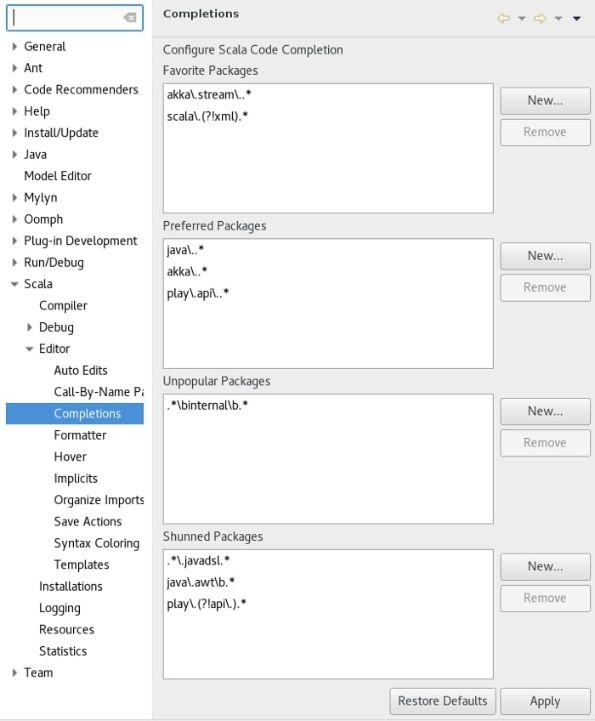Collapse the Scala tree node

(x=15, y=284)
